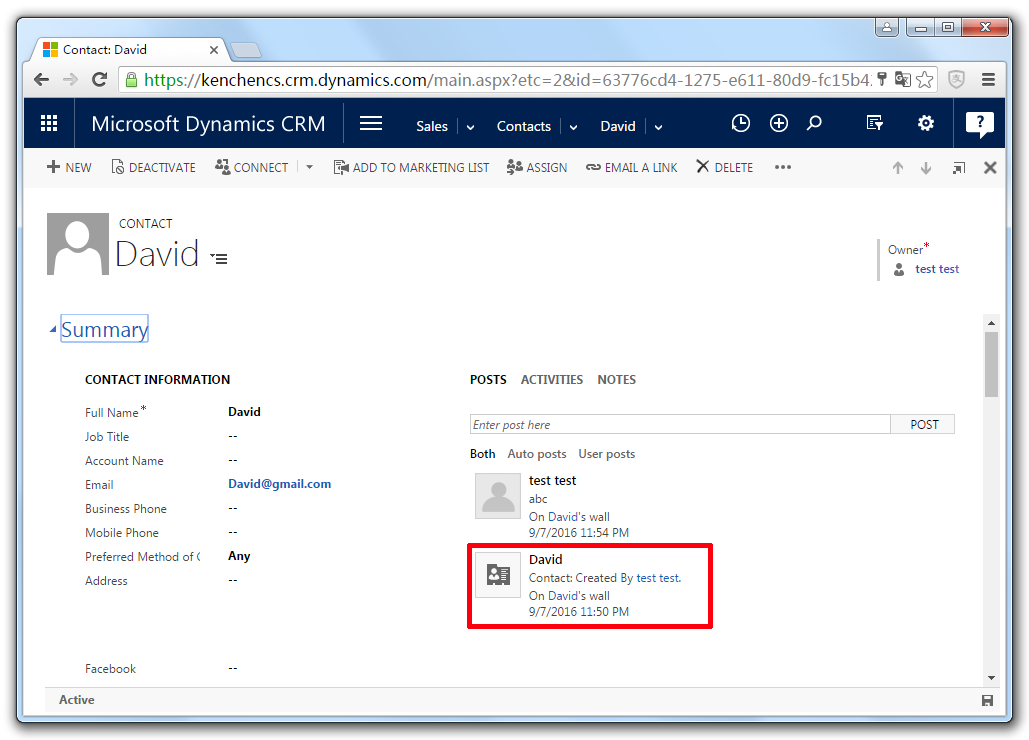Click Full Name value David
Viewport: 1029px width, 740px height.
[244, 412]
